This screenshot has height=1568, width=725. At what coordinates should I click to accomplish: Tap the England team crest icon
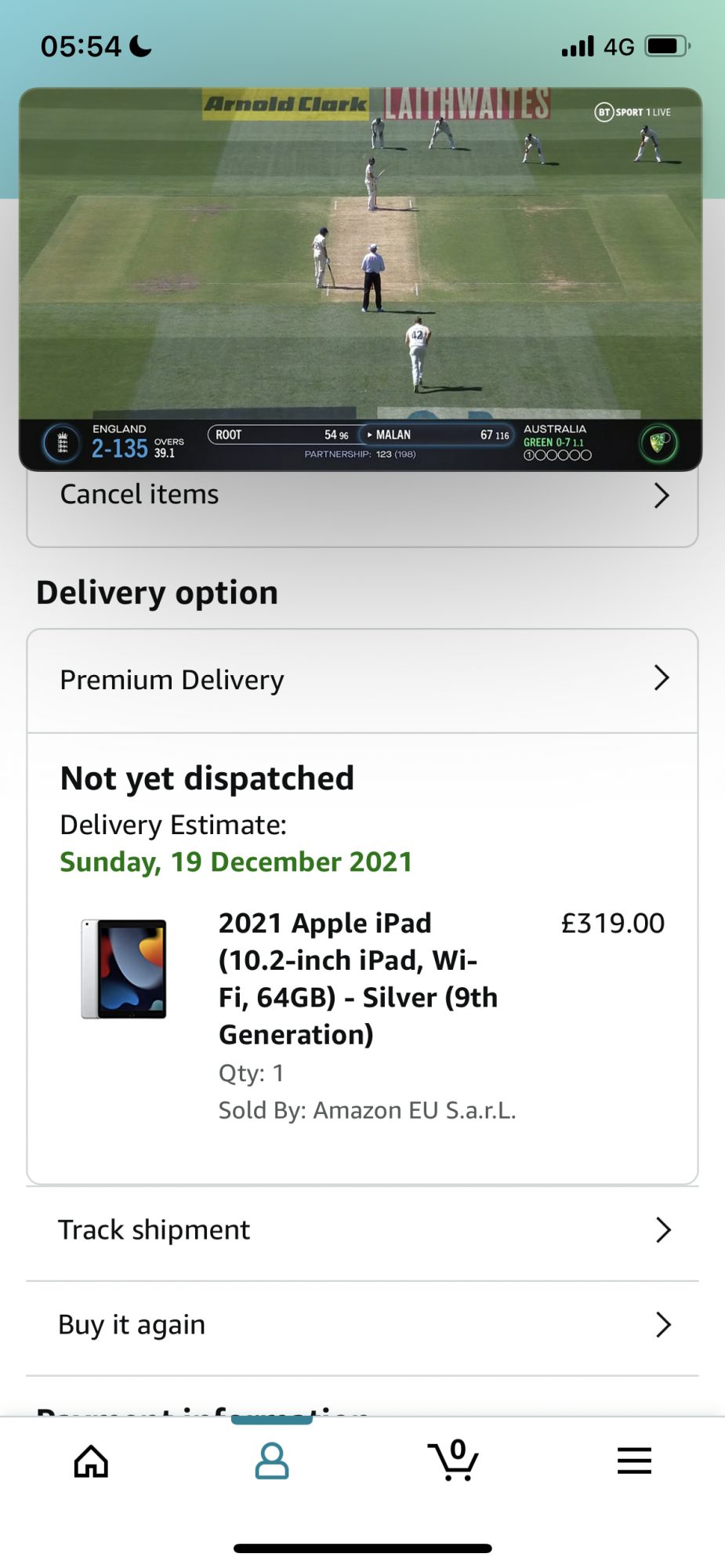coord(63,444)
